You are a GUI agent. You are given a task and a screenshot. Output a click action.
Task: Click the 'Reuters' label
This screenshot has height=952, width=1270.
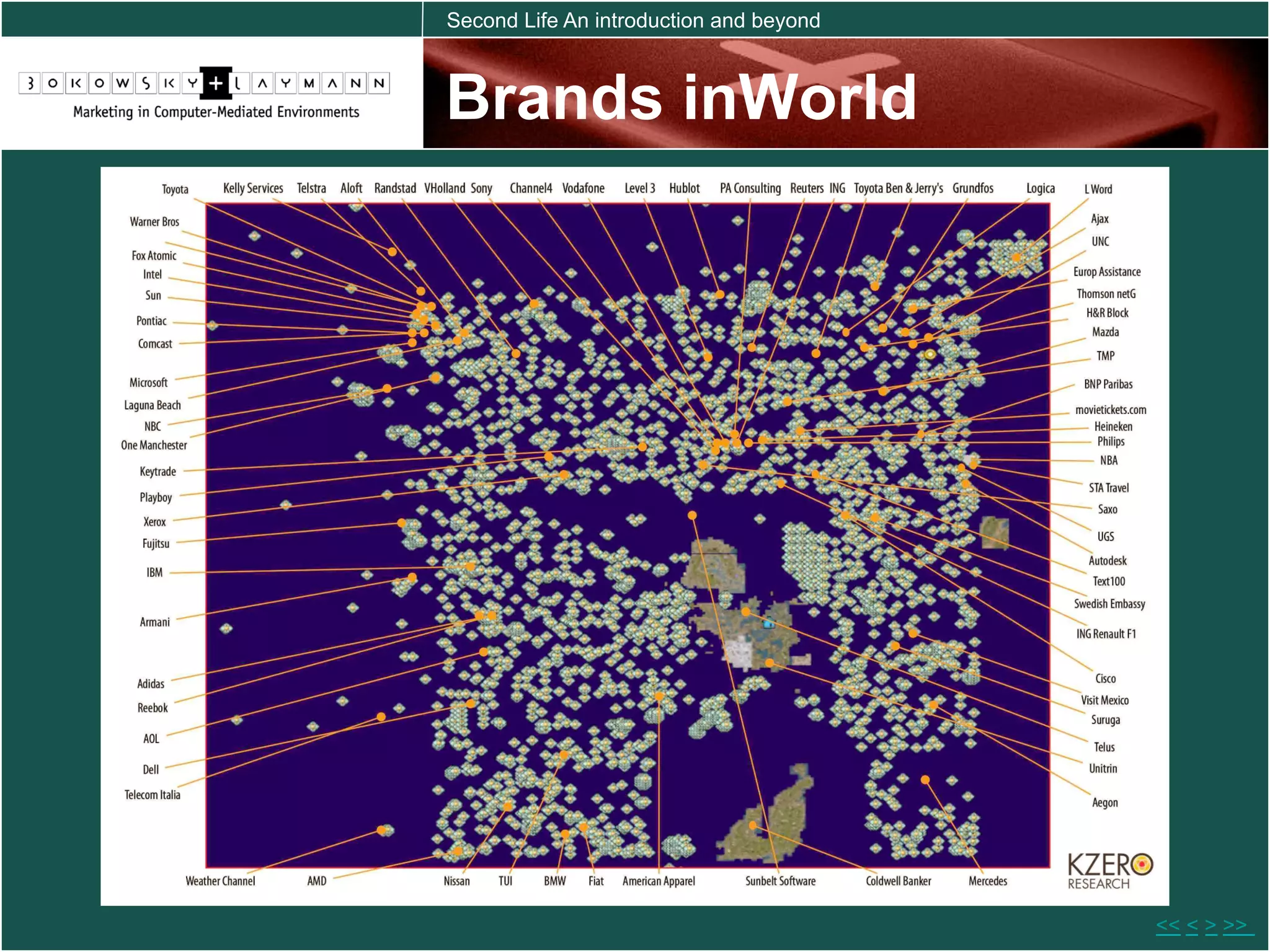coord(807,188)
